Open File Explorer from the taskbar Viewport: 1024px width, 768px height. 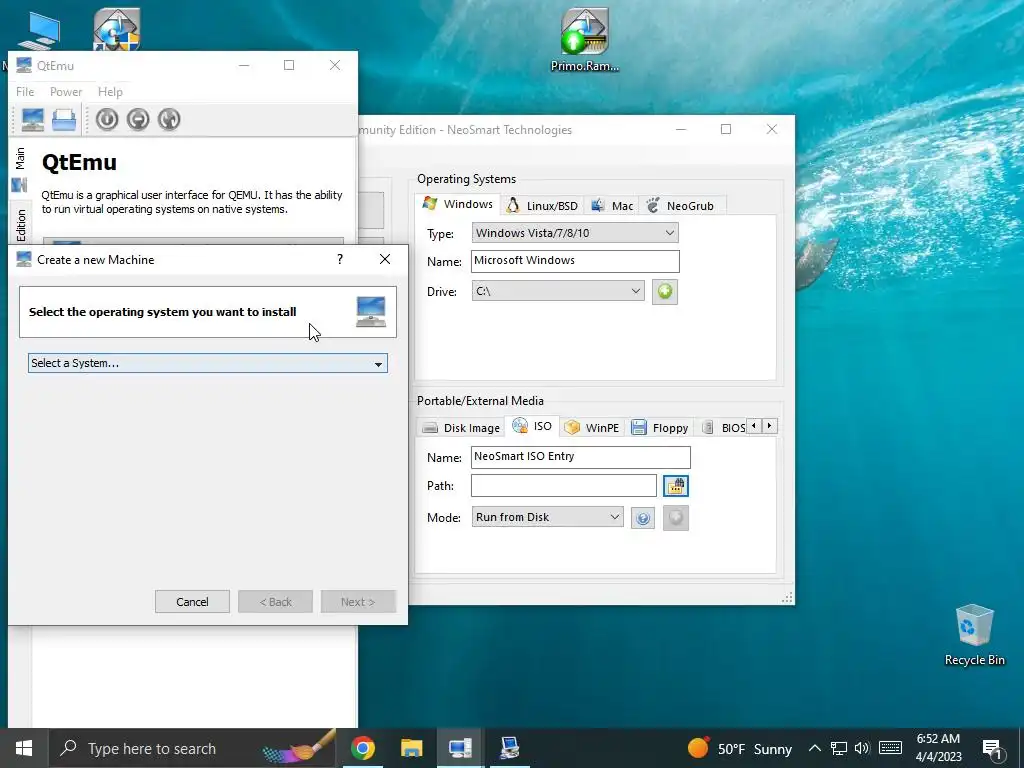pos(411,748)
